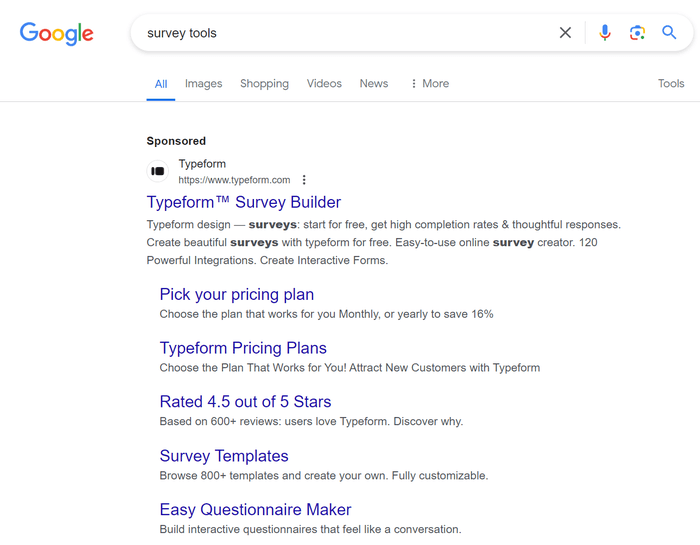Open the Typeform Pricing Plans link
Viewport: 700px width, 545px height.
point(243,348)
